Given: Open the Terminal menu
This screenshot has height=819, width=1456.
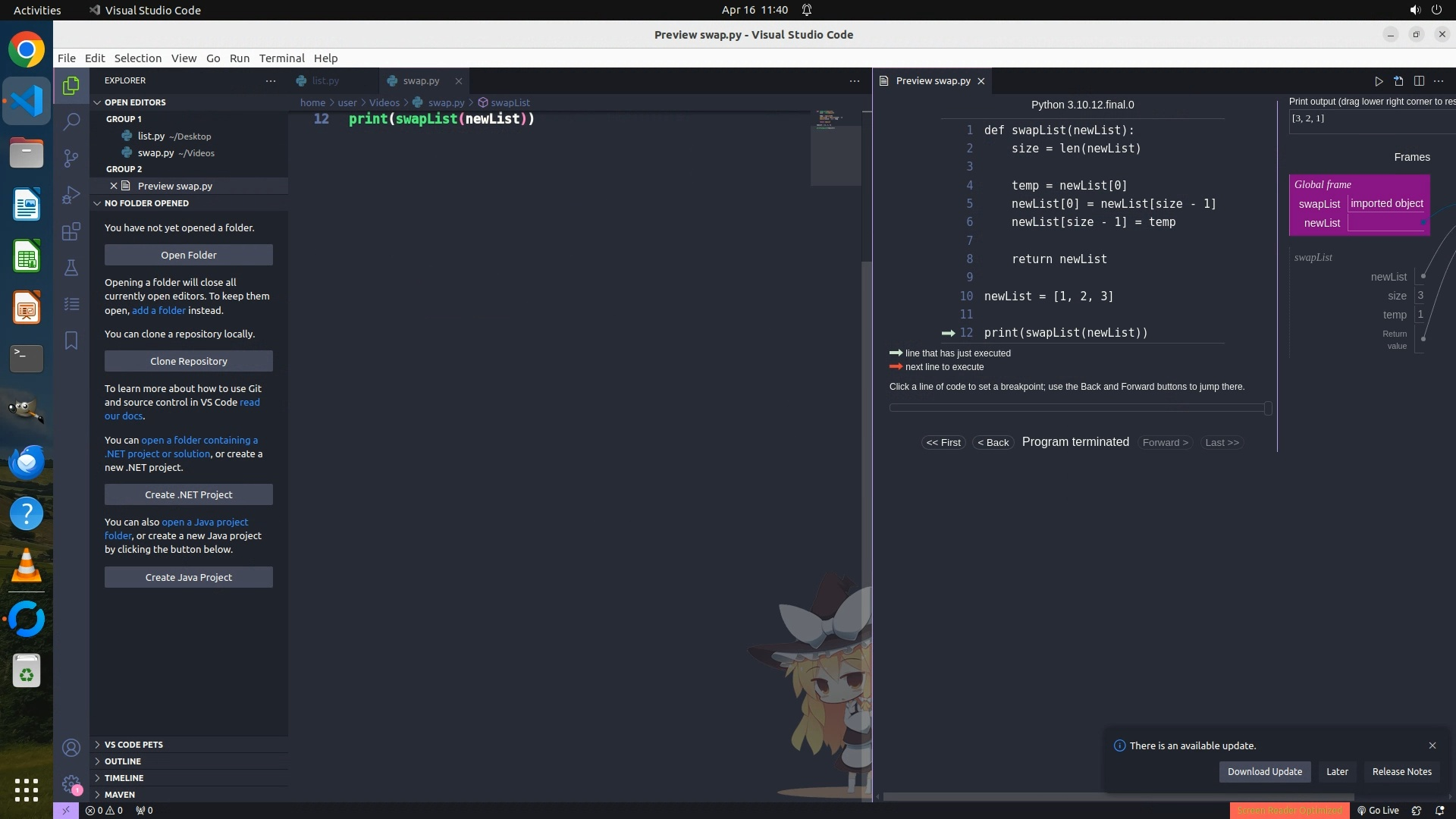Looking at the screenshot, I should pos(281,58).
